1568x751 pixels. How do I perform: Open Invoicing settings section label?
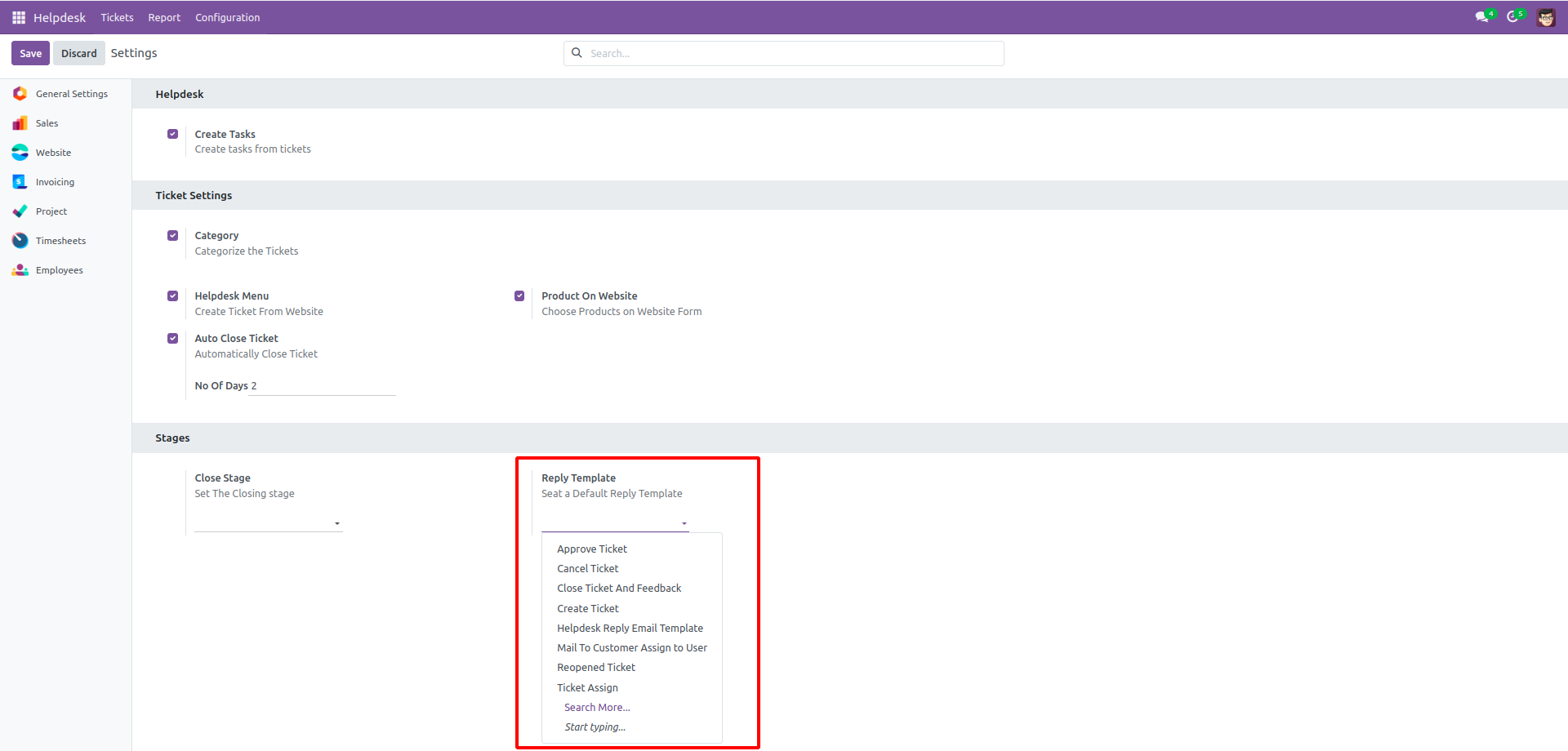55,182
